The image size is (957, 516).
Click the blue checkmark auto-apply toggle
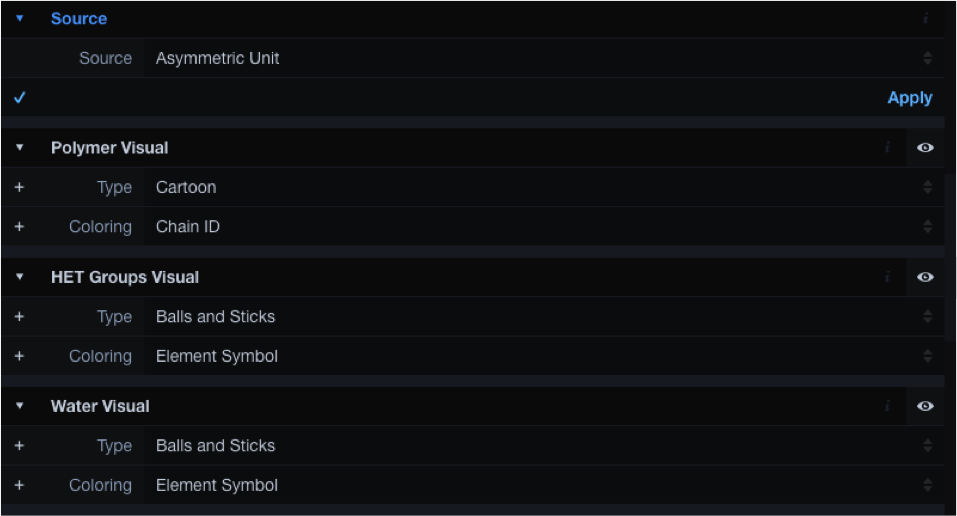(x=20, y=98)
